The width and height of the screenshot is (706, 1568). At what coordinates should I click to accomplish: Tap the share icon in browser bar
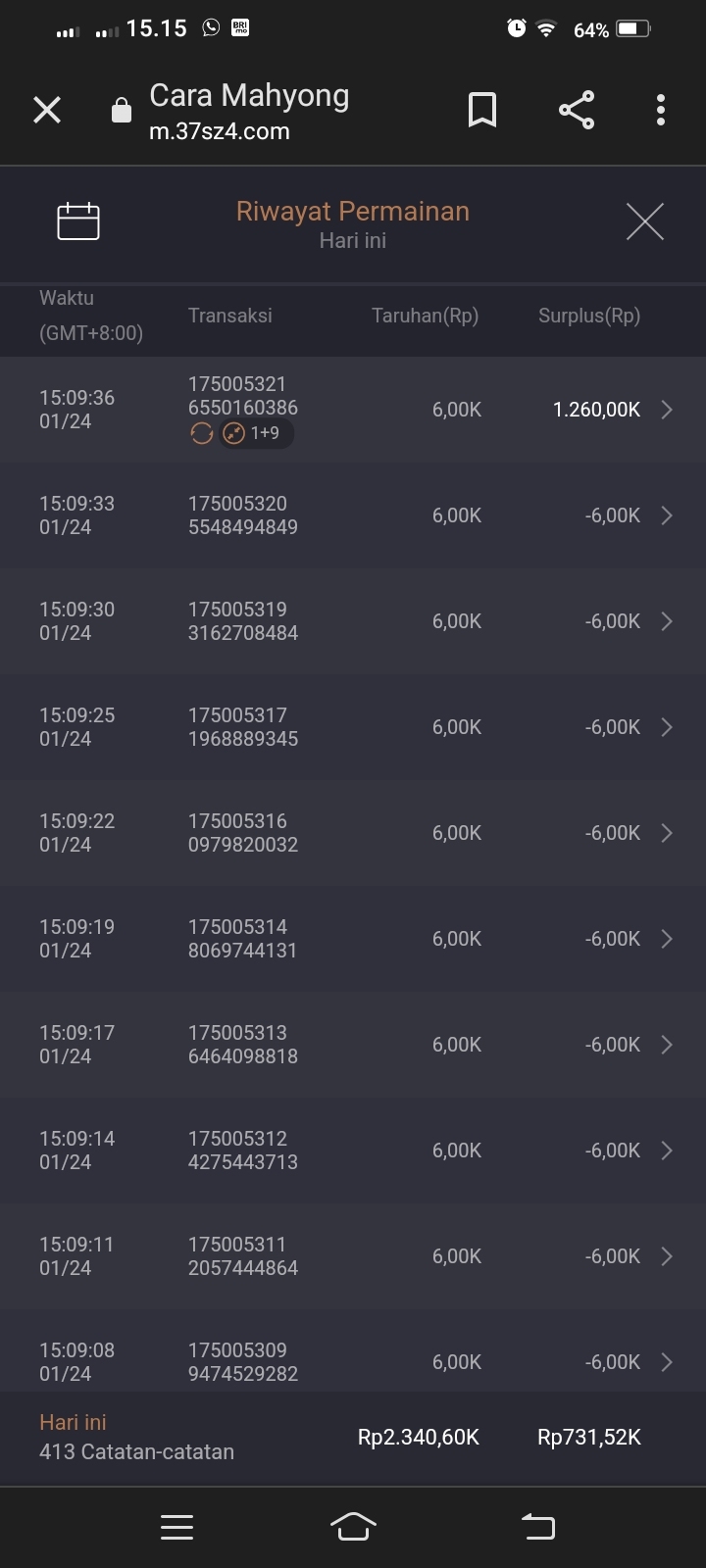[577, 110]
